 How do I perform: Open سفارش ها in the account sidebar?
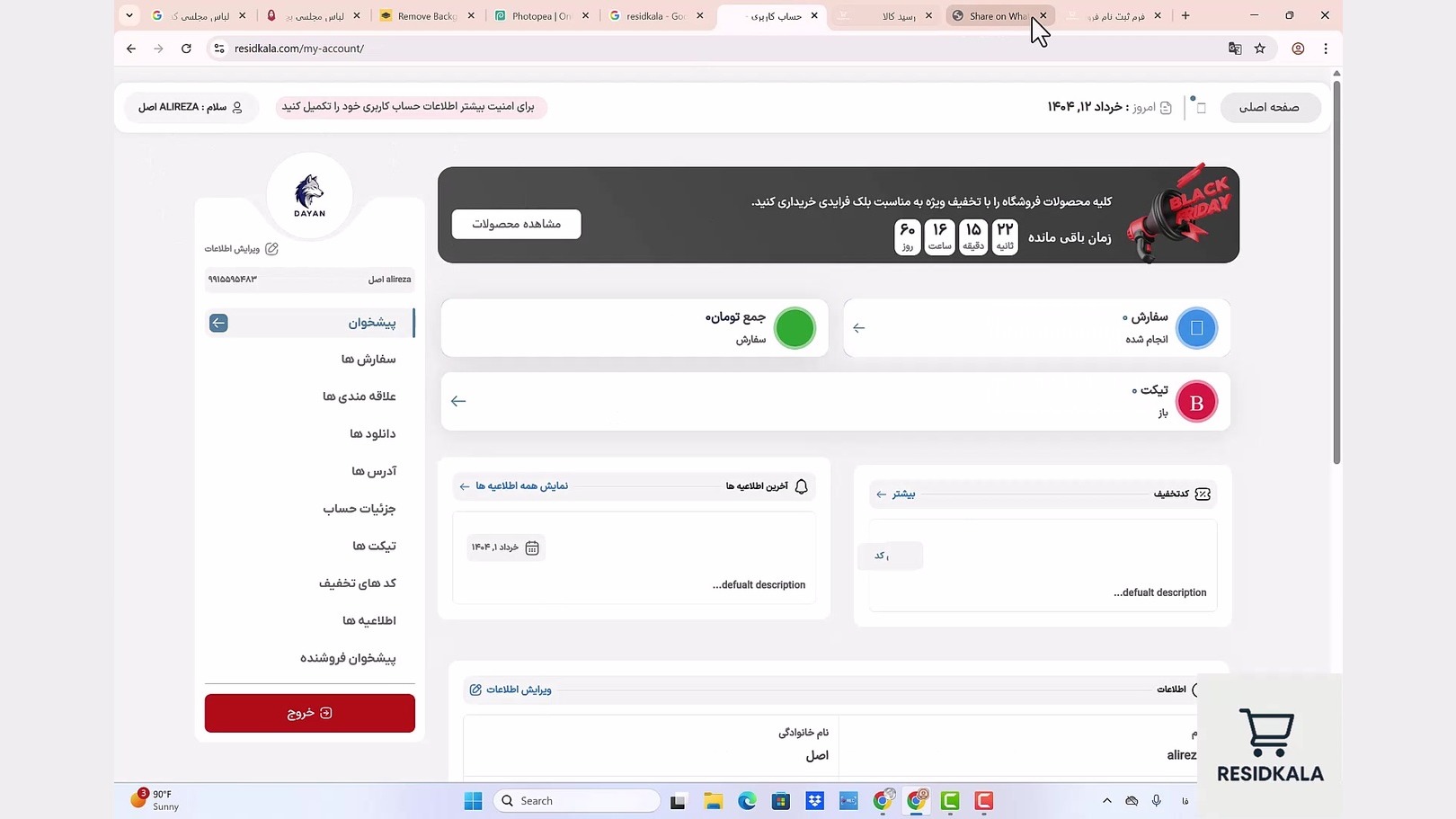[368, 360]
